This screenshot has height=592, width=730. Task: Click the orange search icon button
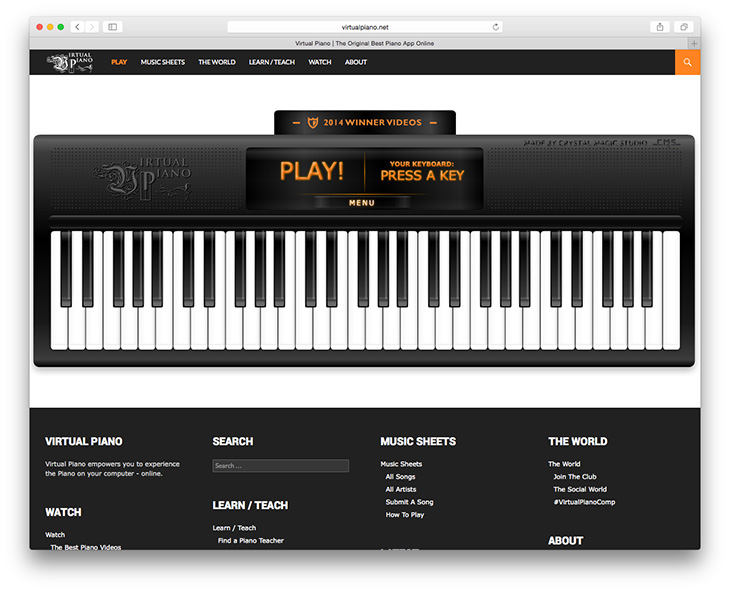[x=687, y=62]
